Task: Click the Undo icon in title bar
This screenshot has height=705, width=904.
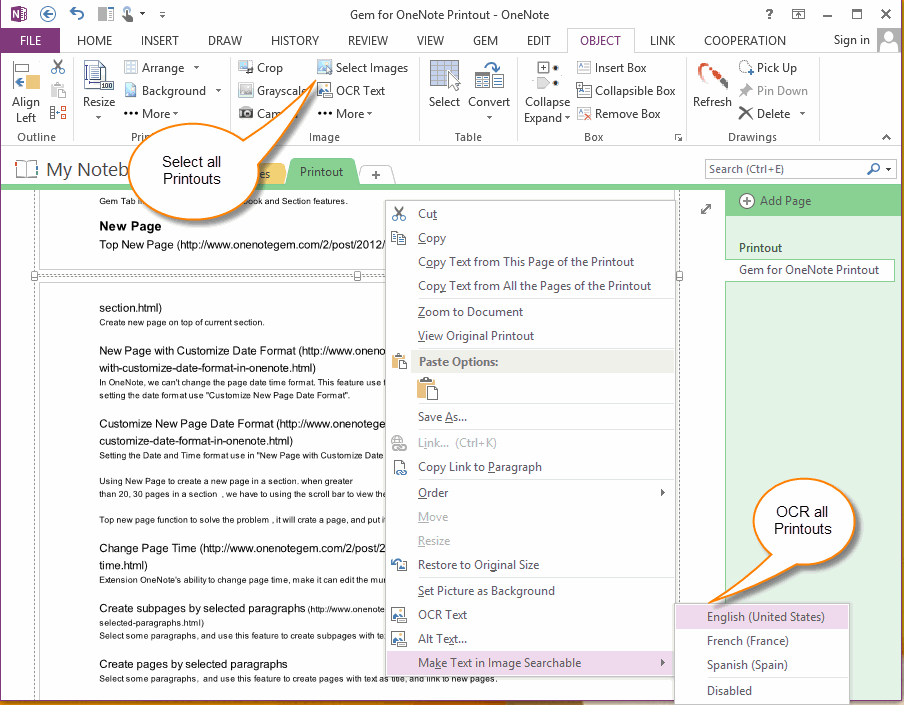Action: pyautogui.click(x=77, y=14)
